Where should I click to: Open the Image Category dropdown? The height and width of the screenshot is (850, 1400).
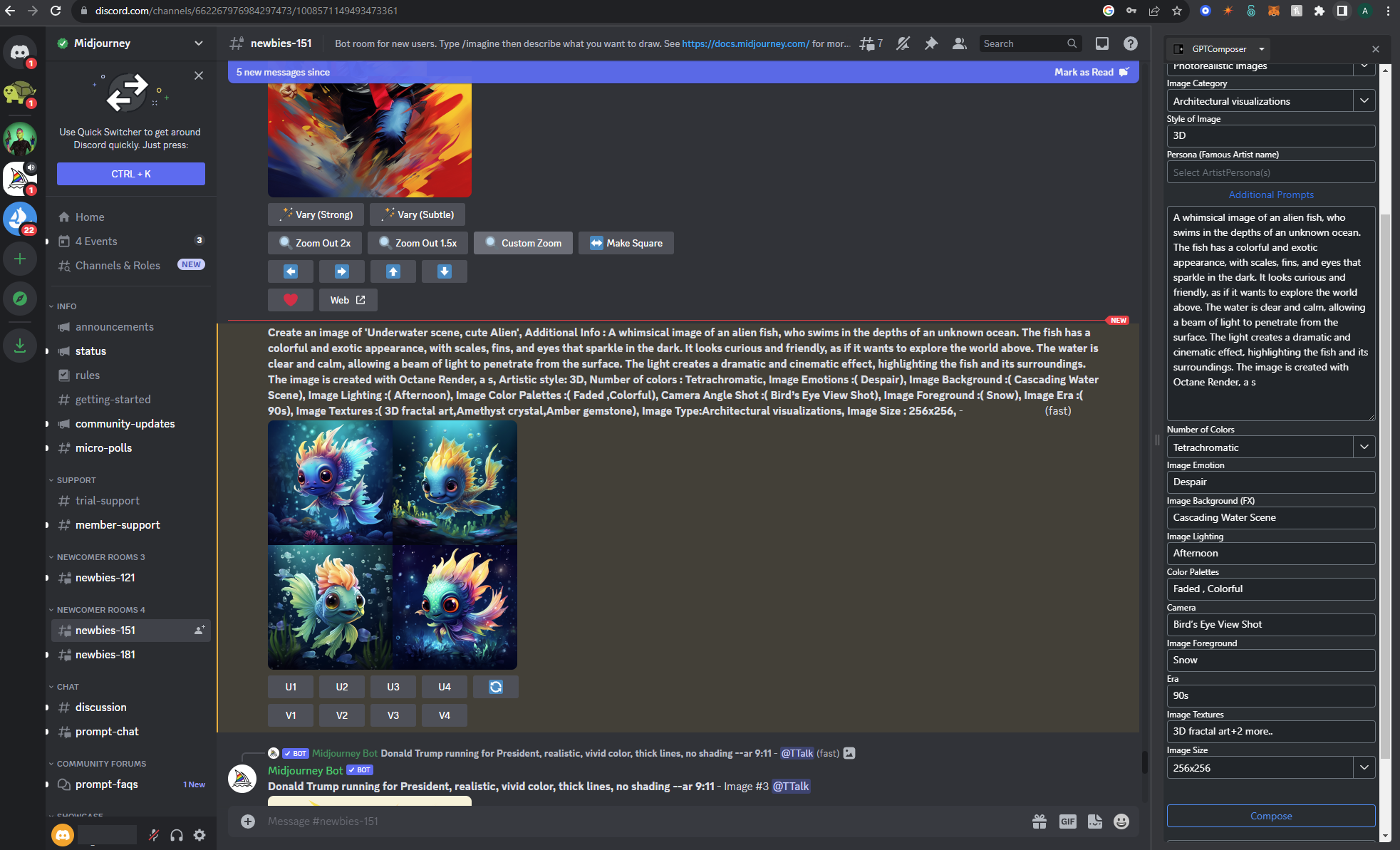[x=1363, y=101]
